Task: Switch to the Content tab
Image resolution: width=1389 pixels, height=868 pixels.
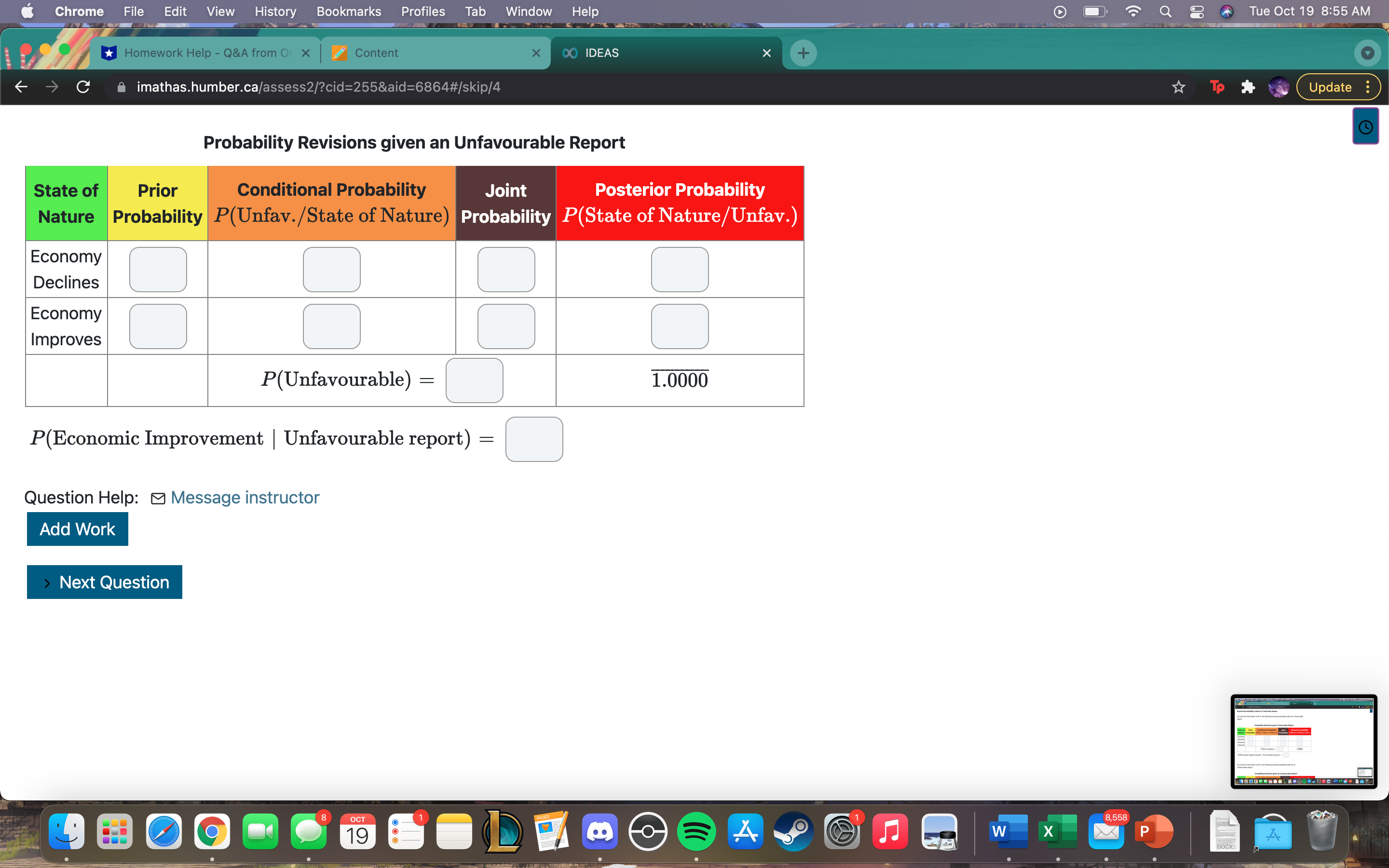Action: 376,53
